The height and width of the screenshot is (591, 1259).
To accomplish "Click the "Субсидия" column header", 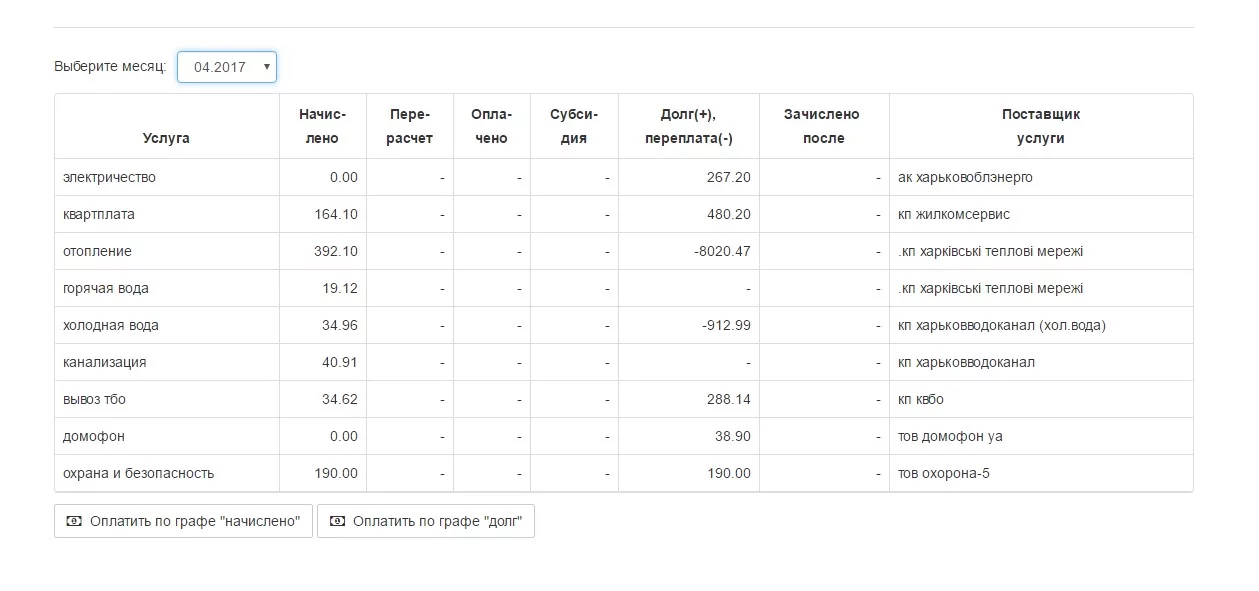I will point(574,126).
